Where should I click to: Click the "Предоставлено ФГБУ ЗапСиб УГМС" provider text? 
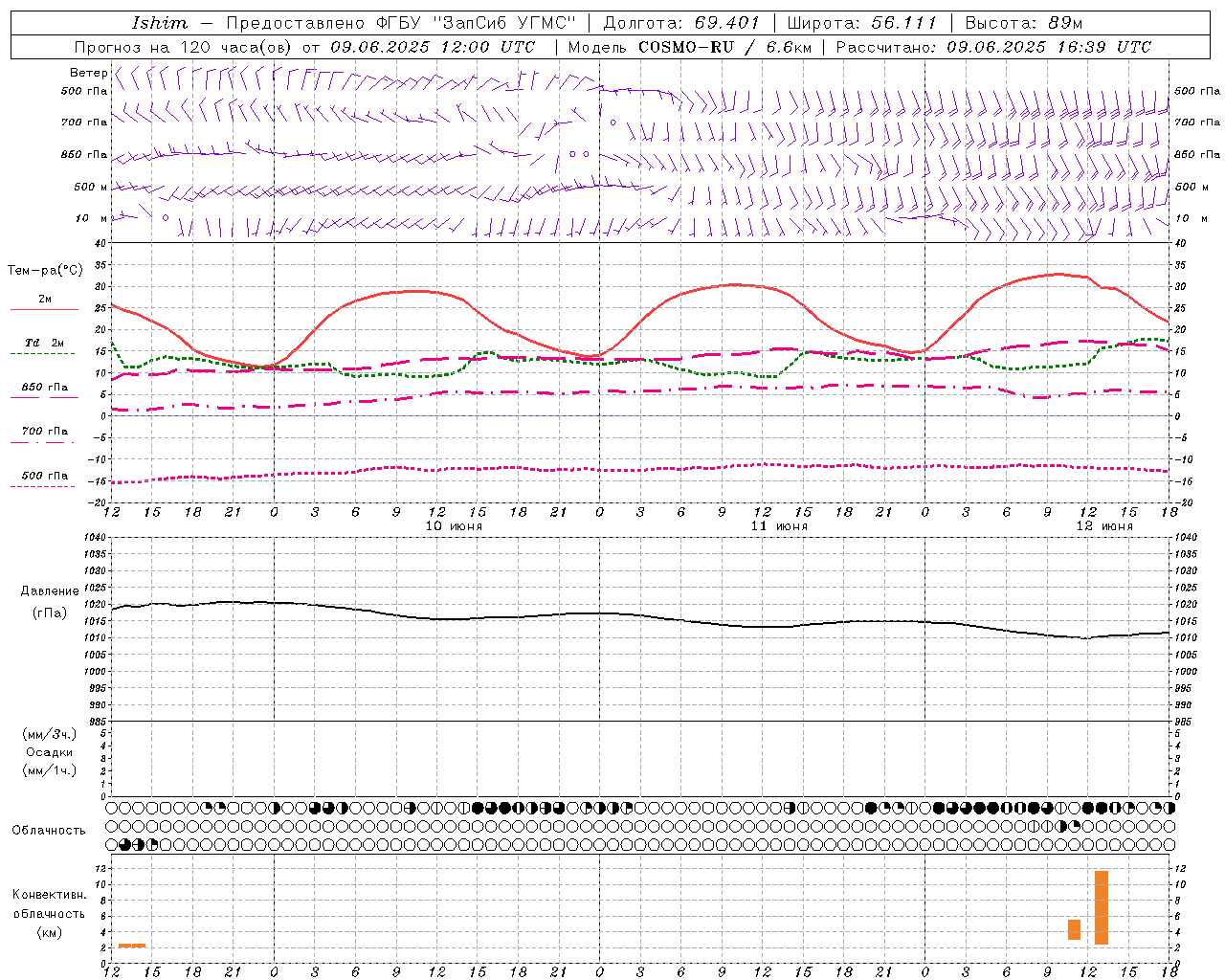(x=402, y=23)
